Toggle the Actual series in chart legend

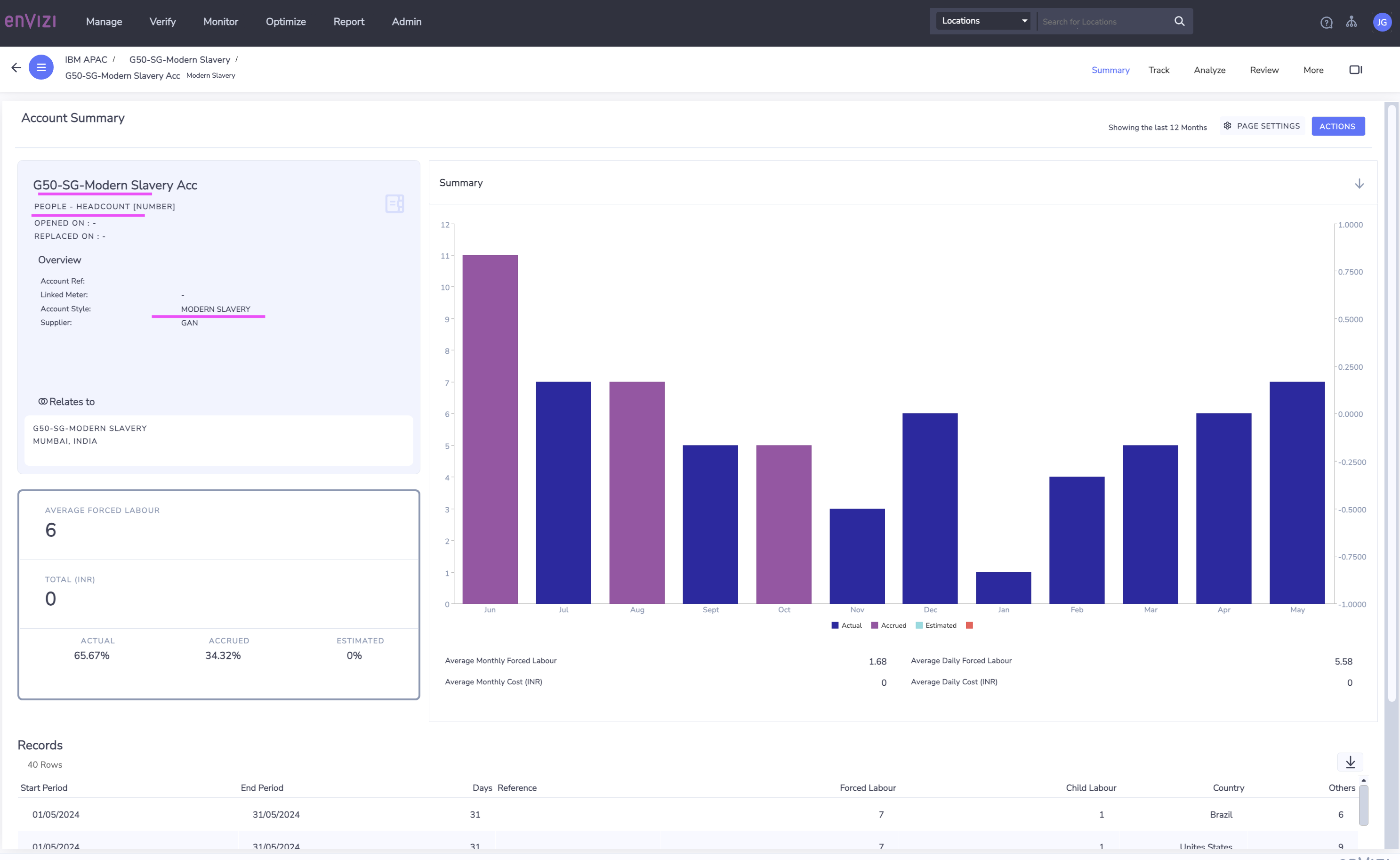[846, 625]
